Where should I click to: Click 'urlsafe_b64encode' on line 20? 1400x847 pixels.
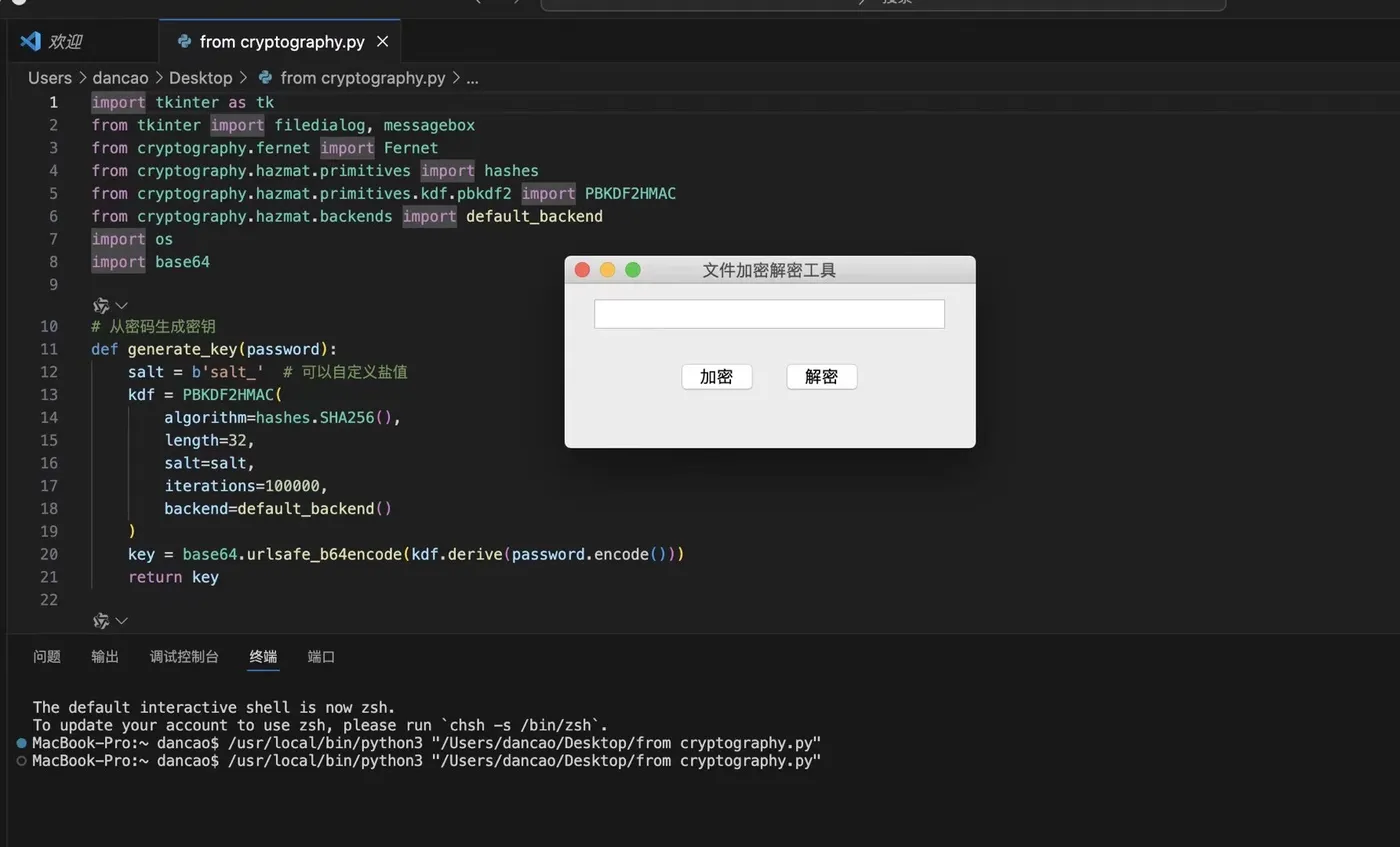pyautogui.click(x=324, y=554)
